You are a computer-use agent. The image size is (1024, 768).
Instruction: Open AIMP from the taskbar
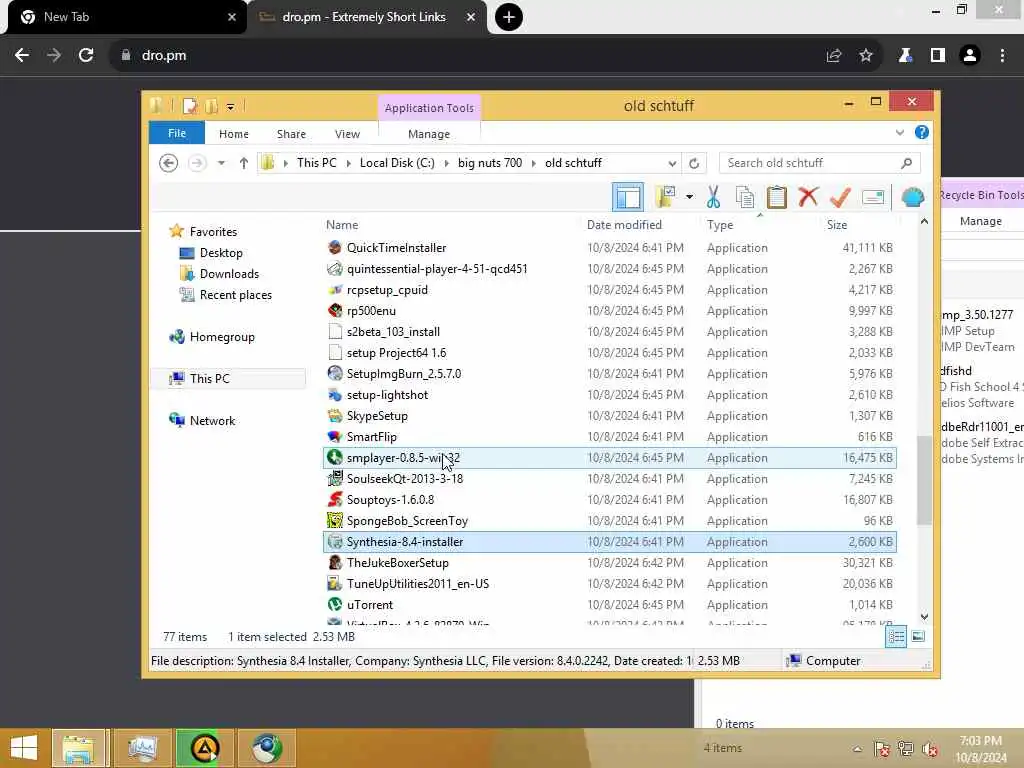[204, 748]
